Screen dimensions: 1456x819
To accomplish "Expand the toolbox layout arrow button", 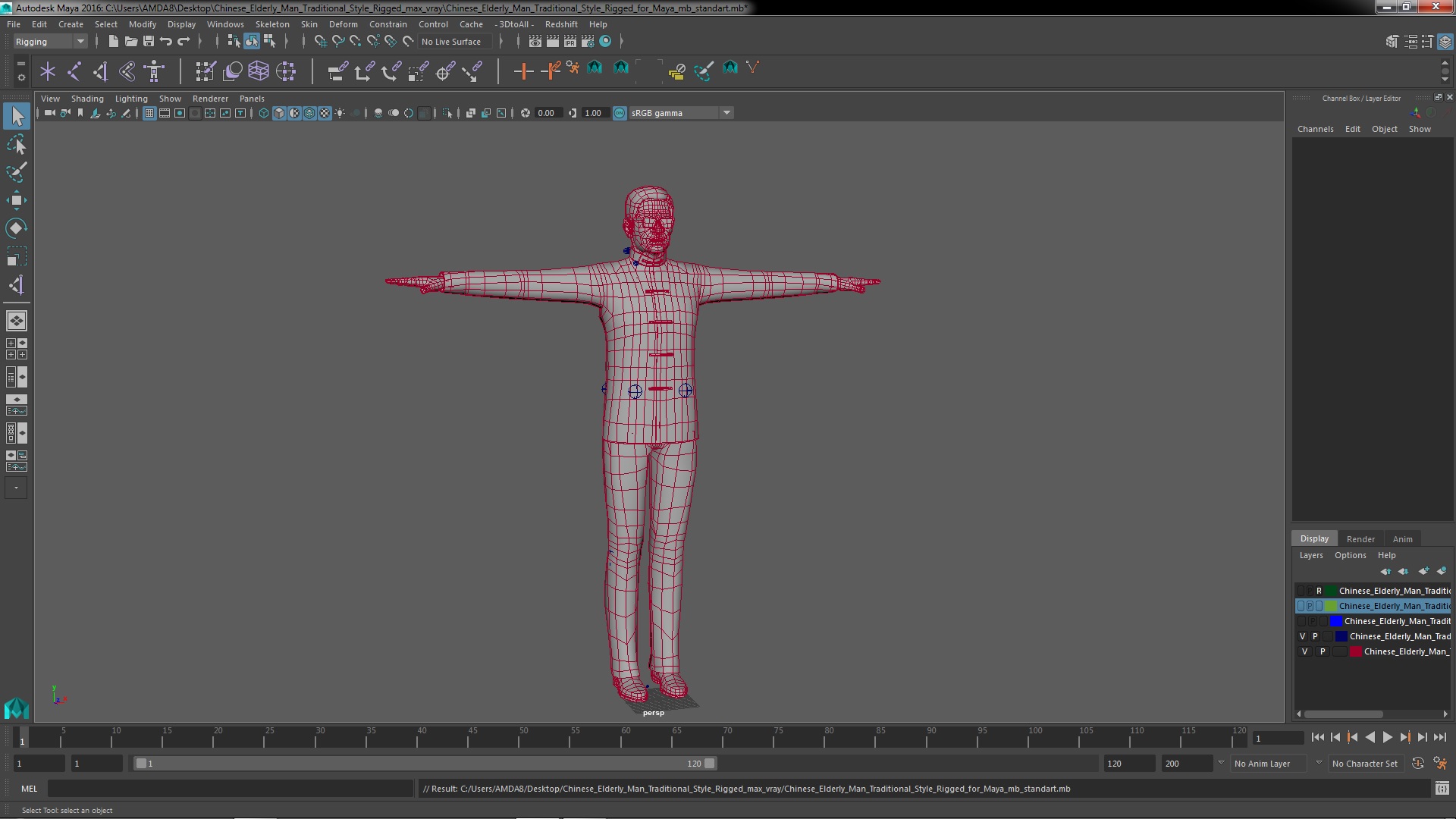I will coord(16,488).
